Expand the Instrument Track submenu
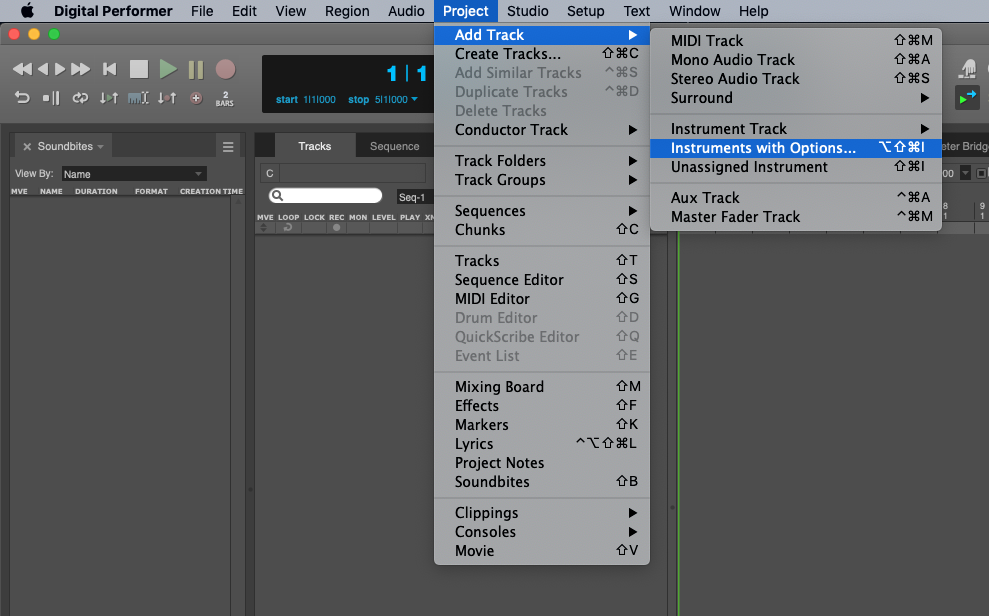The height and width of the screenshot is (616, 989). [x=796, y=129]
